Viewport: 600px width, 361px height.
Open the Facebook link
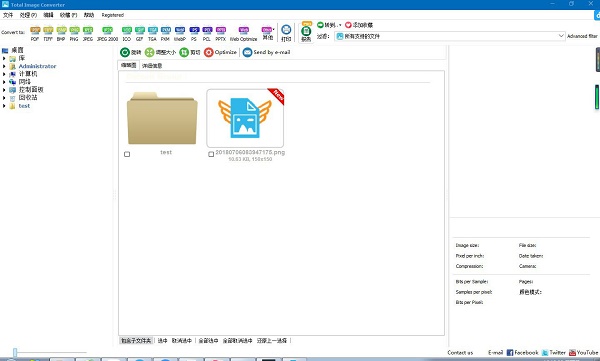522,353
